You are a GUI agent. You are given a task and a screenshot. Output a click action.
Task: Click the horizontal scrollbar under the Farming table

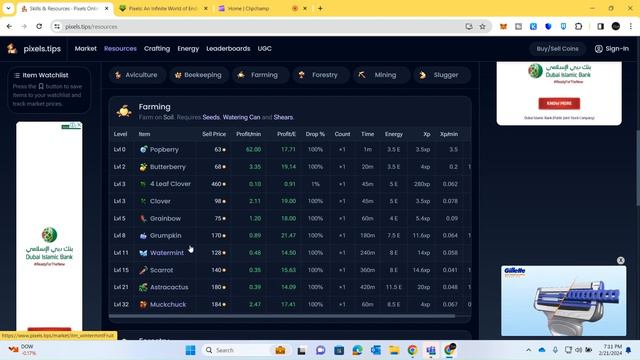[x=282, y=316]
